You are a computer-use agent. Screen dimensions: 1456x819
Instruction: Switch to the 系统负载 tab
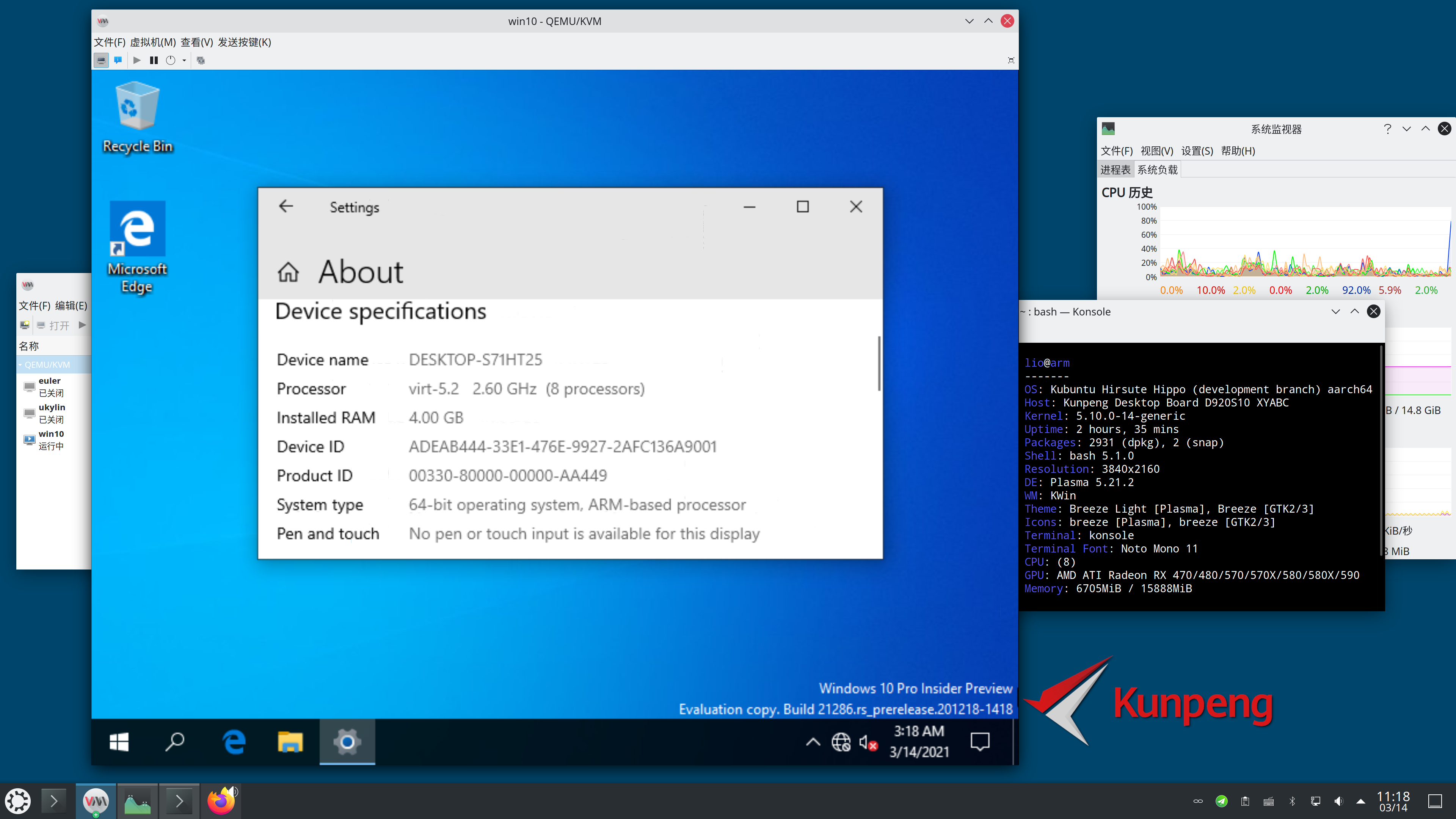(x=1157, y=169)
